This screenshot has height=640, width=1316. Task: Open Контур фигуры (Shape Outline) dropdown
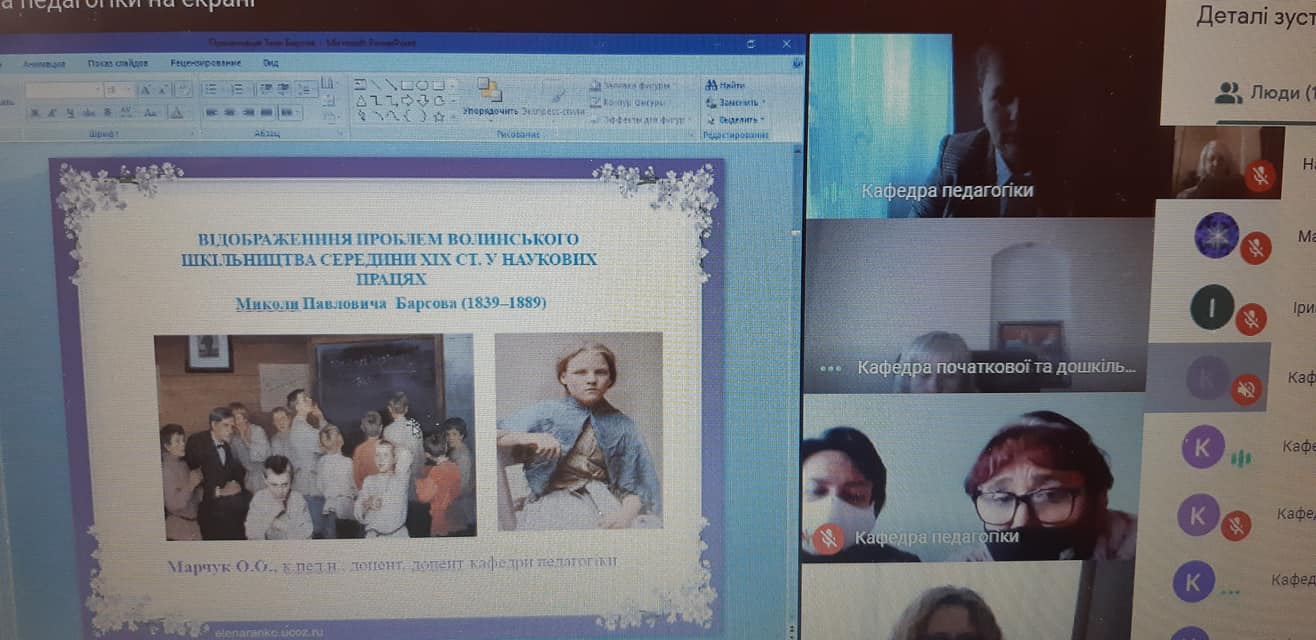pos(631,102)
